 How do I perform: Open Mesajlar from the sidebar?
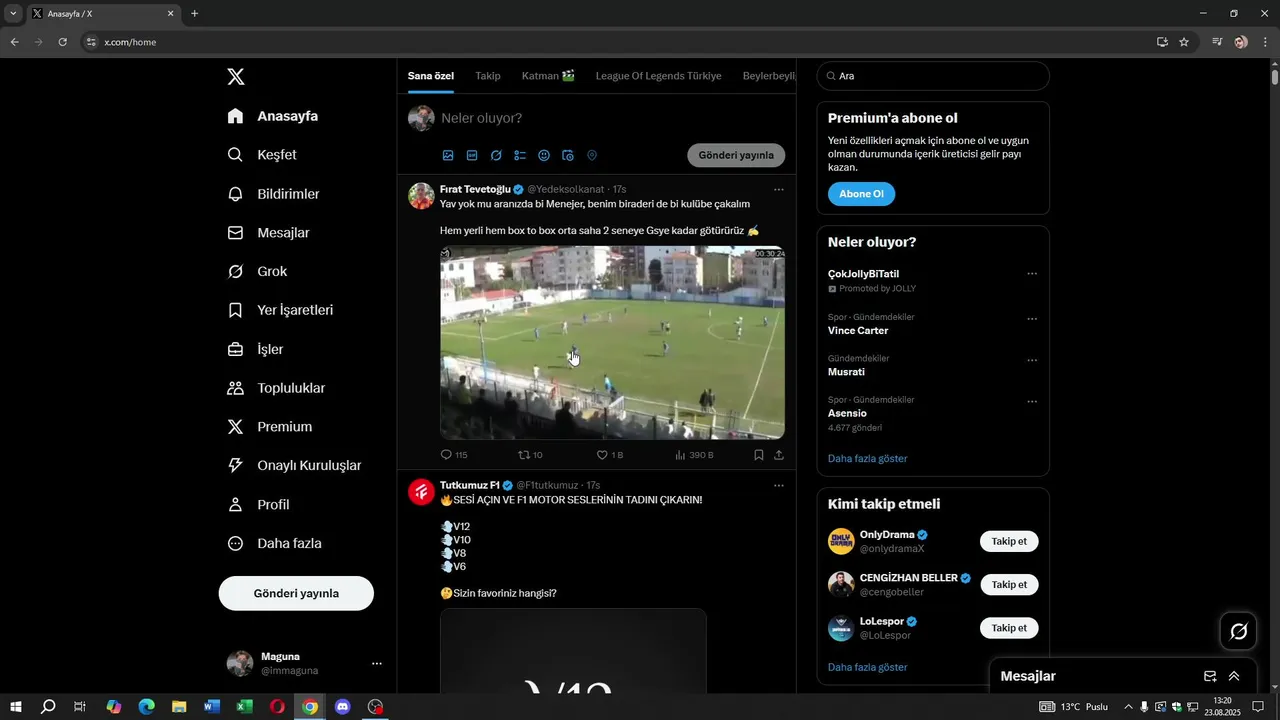pos(268,233)
